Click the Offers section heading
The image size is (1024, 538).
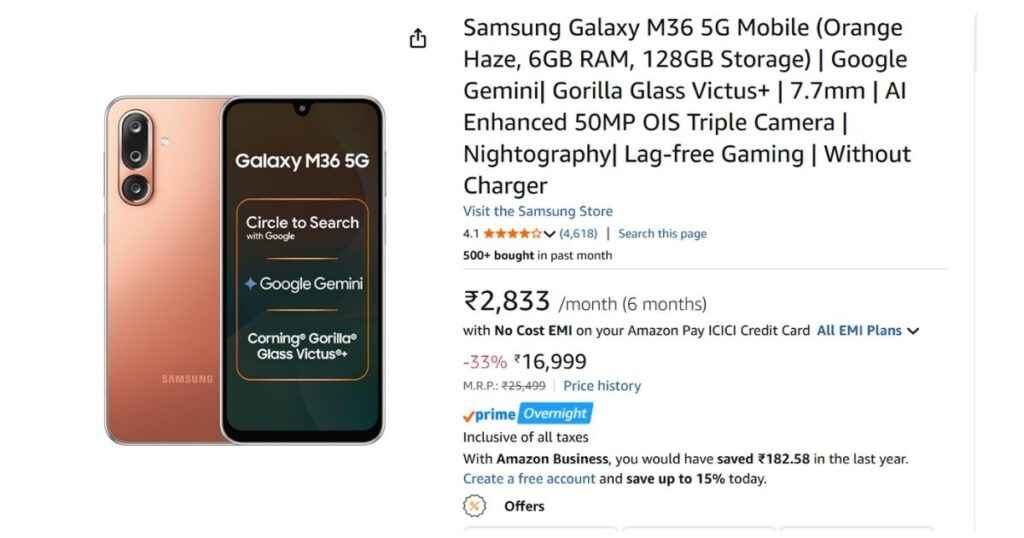point(524,506)
